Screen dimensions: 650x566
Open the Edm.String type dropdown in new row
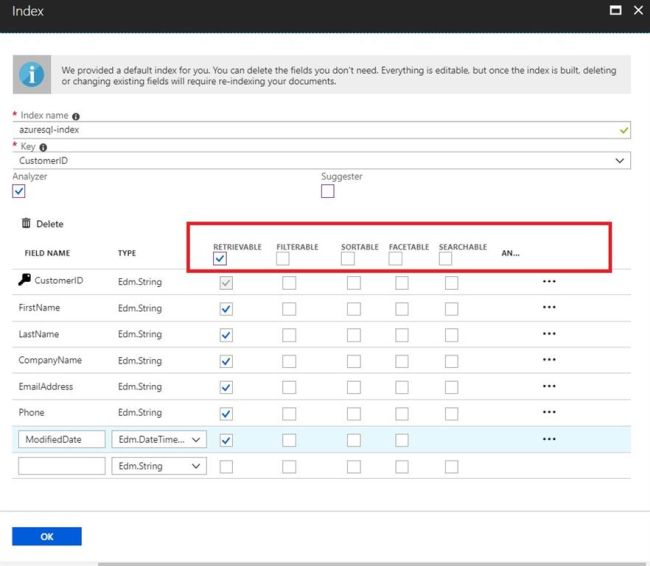pyautogui.click(x=159, y=466)
